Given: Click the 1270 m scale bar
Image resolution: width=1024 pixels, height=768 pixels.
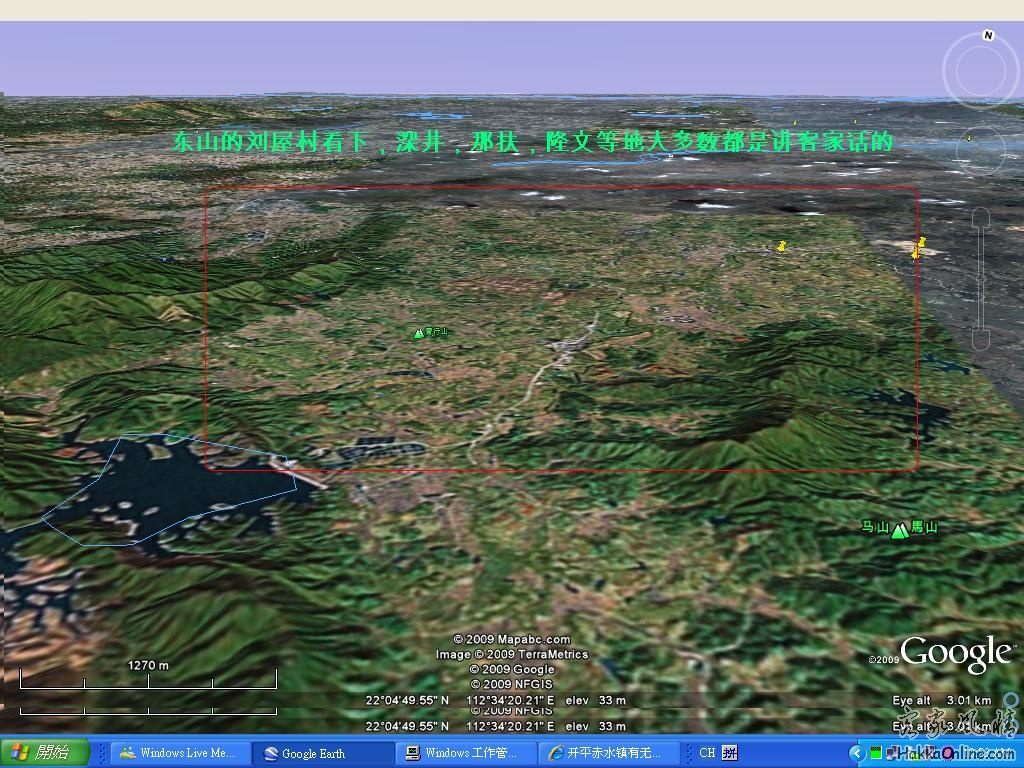Looking at the screenshot, I should 148,677.
